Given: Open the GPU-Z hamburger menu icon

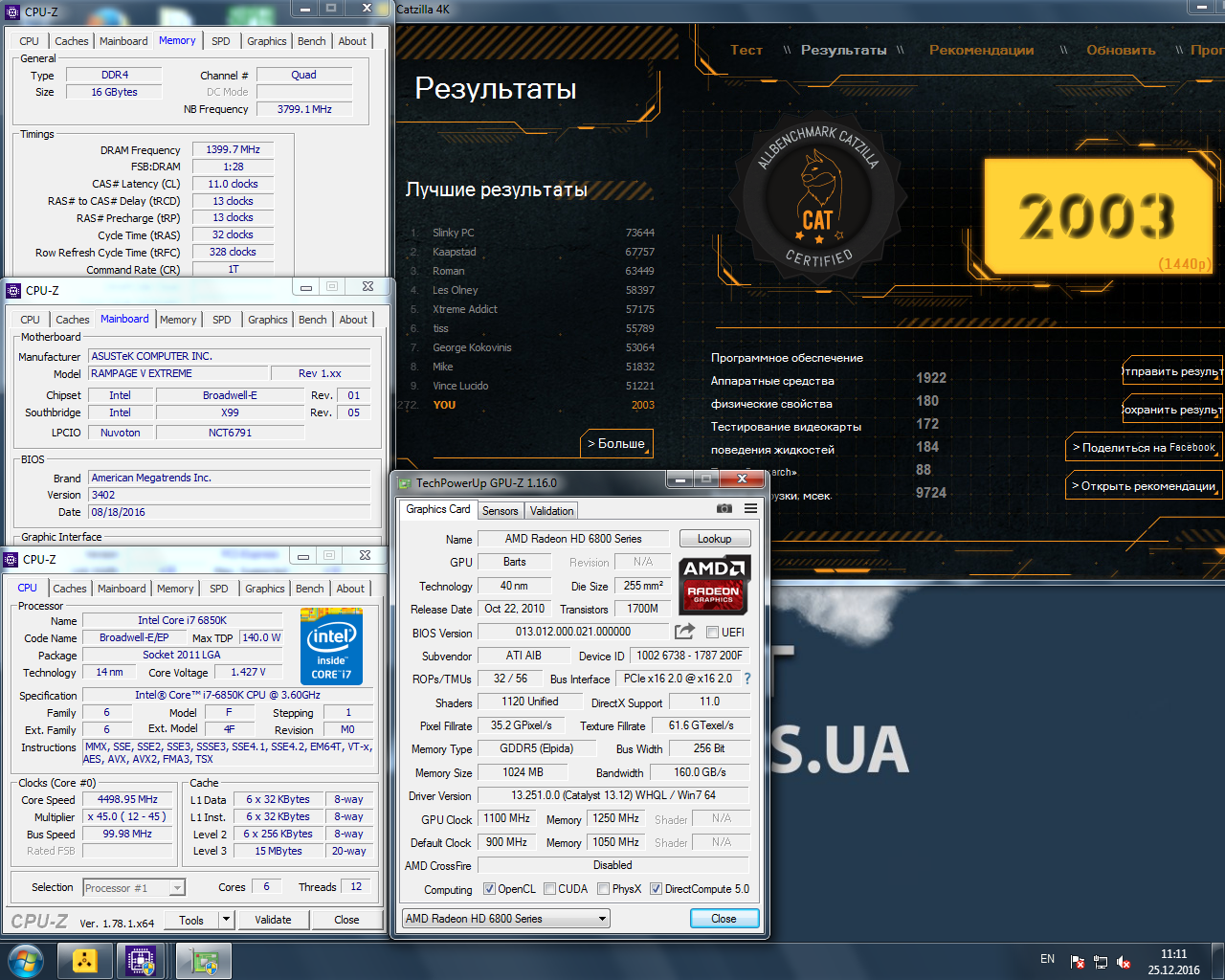Looking at the screenshot, I should (750, 508).
